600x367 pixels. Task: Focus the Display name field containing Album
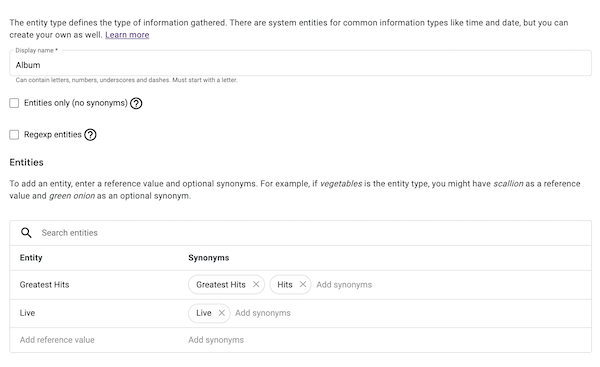(x=300, y=65)
